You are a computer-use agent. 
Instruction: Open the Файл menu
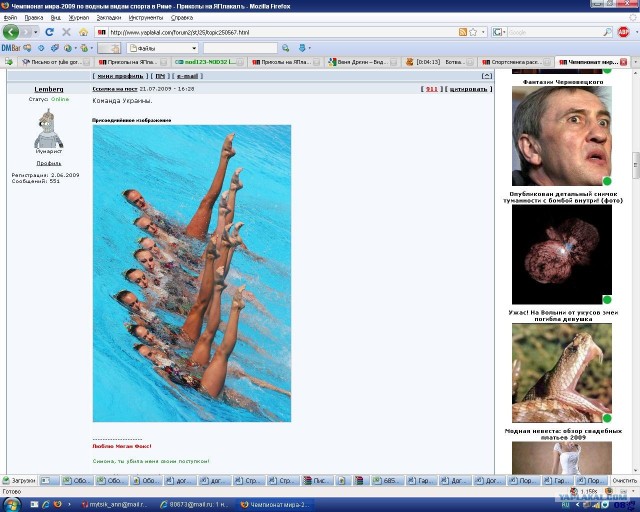[x=10, y=18]
